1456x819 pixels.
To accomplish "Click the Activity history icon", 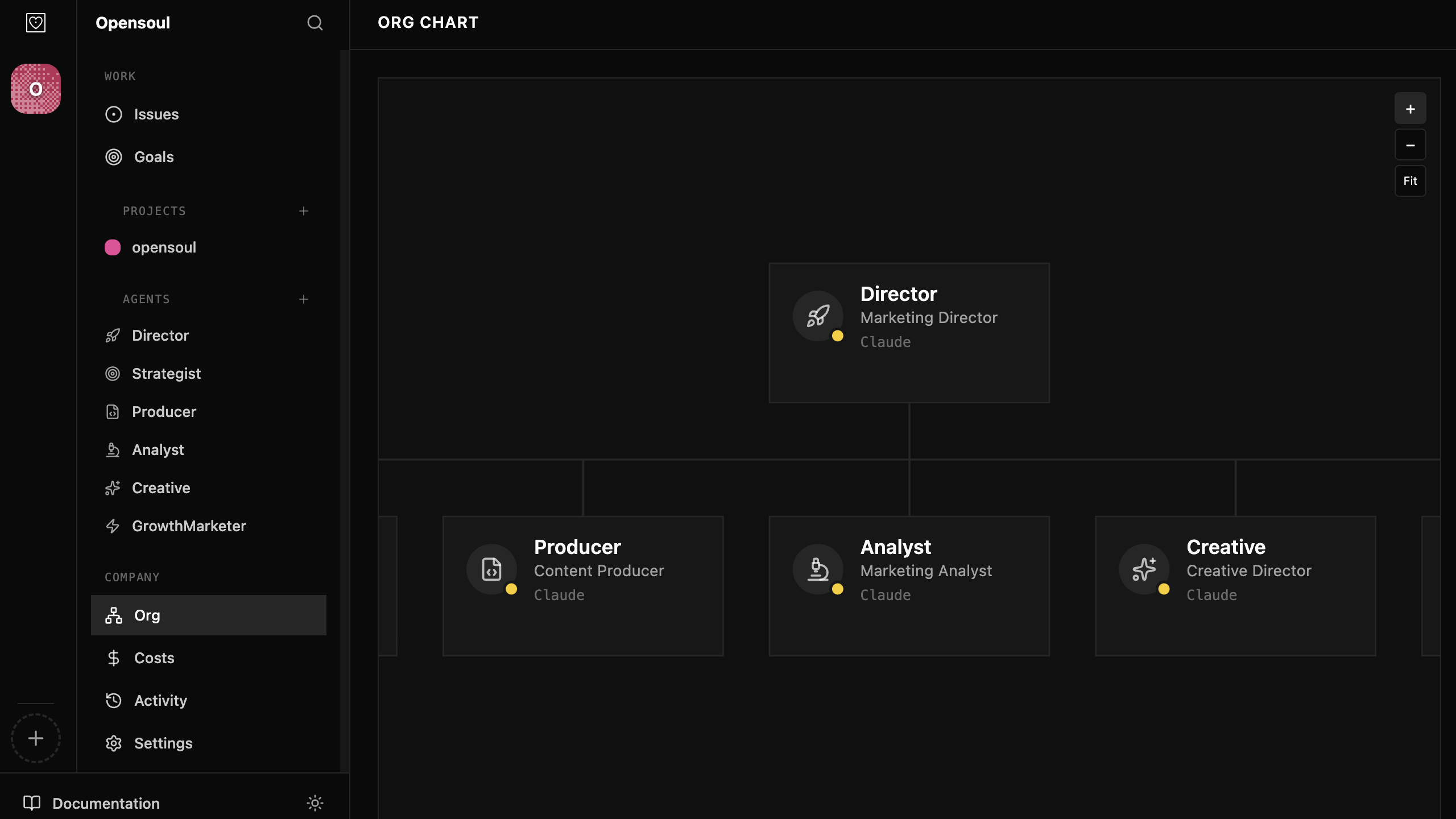I will 113,700.
